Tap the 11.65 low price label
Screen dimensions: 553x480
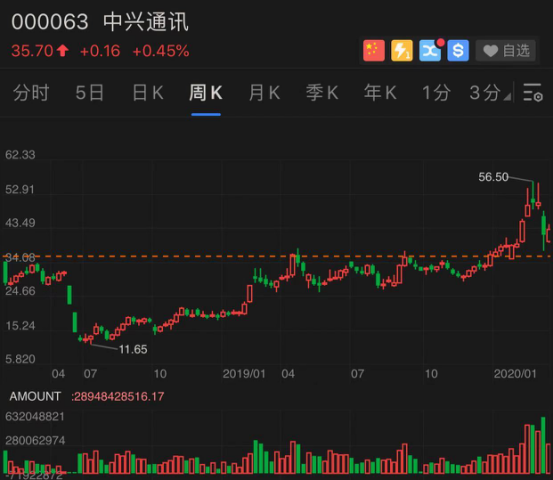click(x=133, y=349)
